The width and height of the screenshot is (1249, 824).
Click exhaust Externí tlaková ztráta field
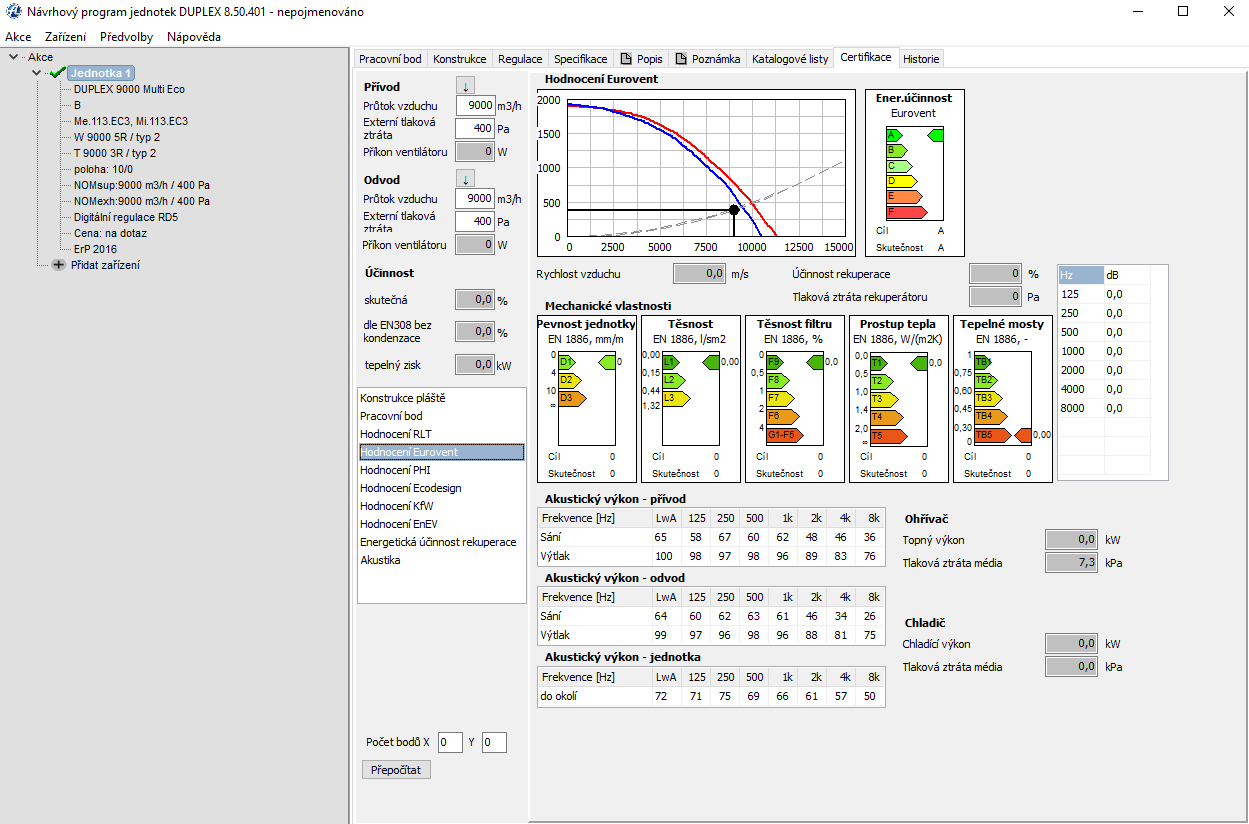(475, 221)
